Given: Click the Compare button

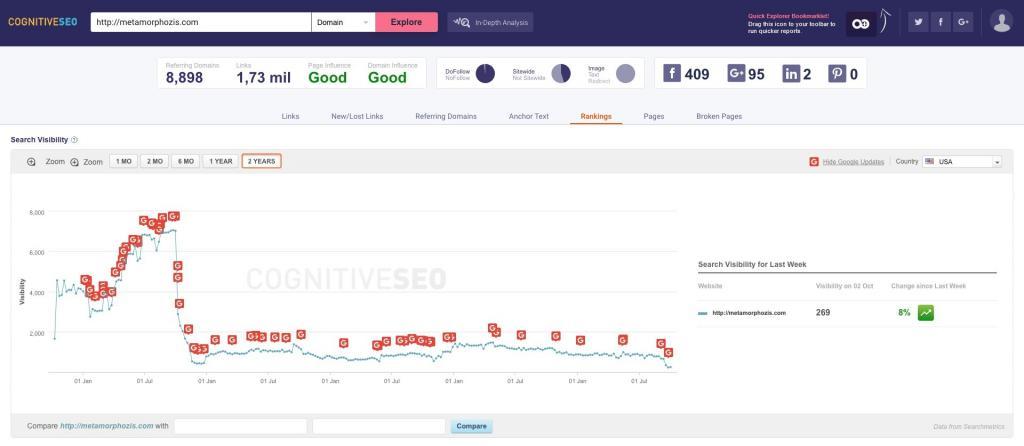Looking at the screenshot, I should pos(472,426).
